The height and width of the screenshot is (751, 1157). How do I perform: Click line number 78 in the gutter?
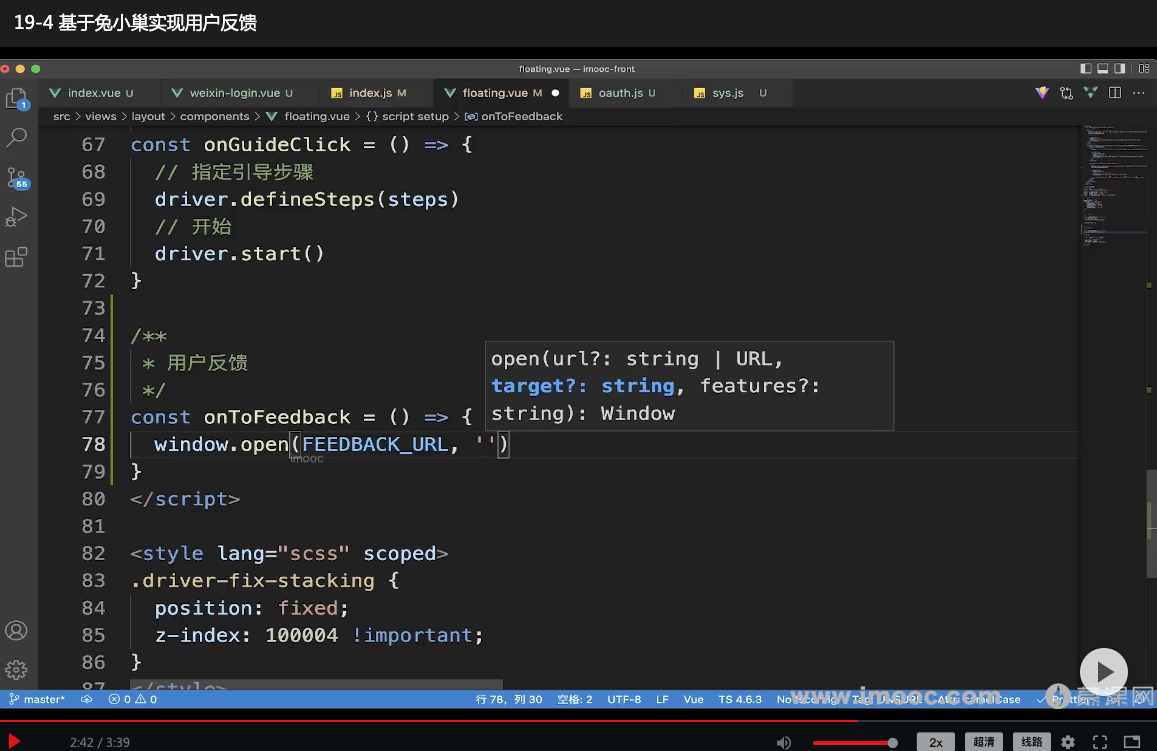94,444
